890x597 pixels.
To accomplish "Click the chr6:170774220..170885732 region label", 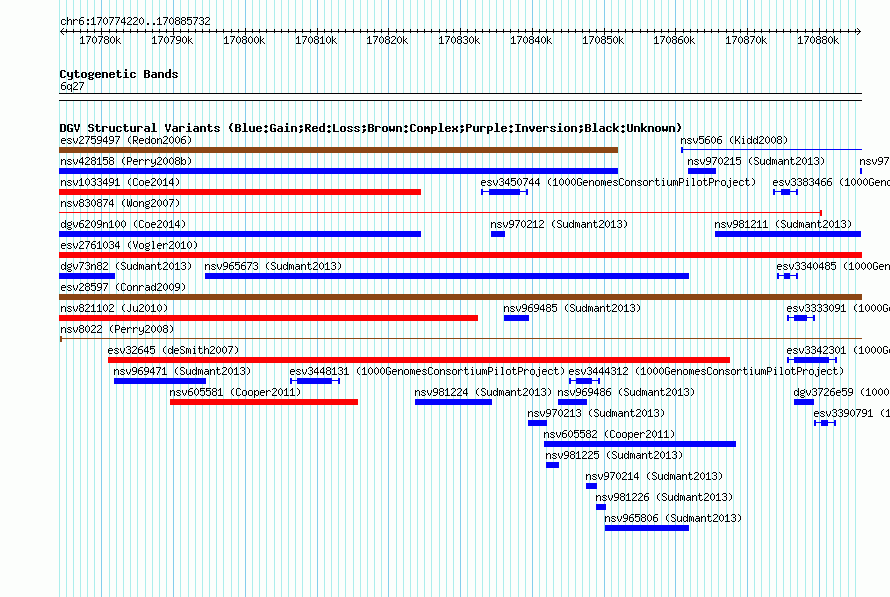I will [135, 21].
